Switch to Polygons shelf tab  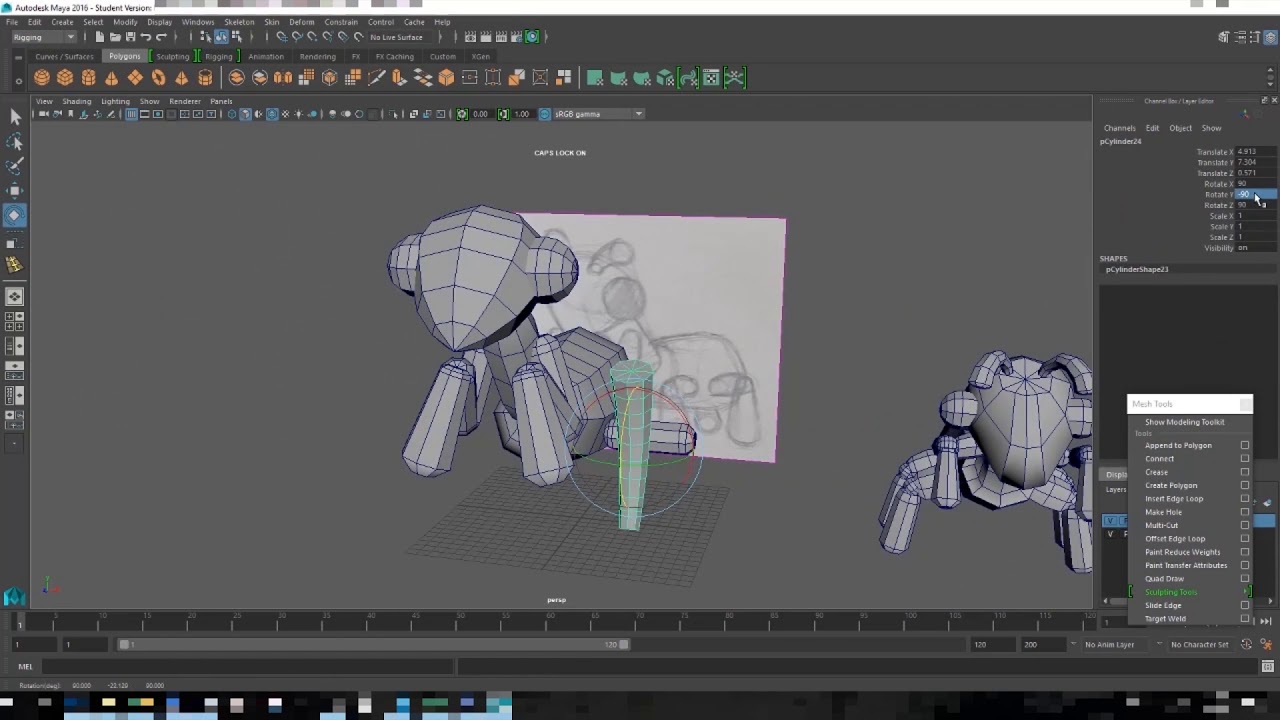(x=125, y=56)
